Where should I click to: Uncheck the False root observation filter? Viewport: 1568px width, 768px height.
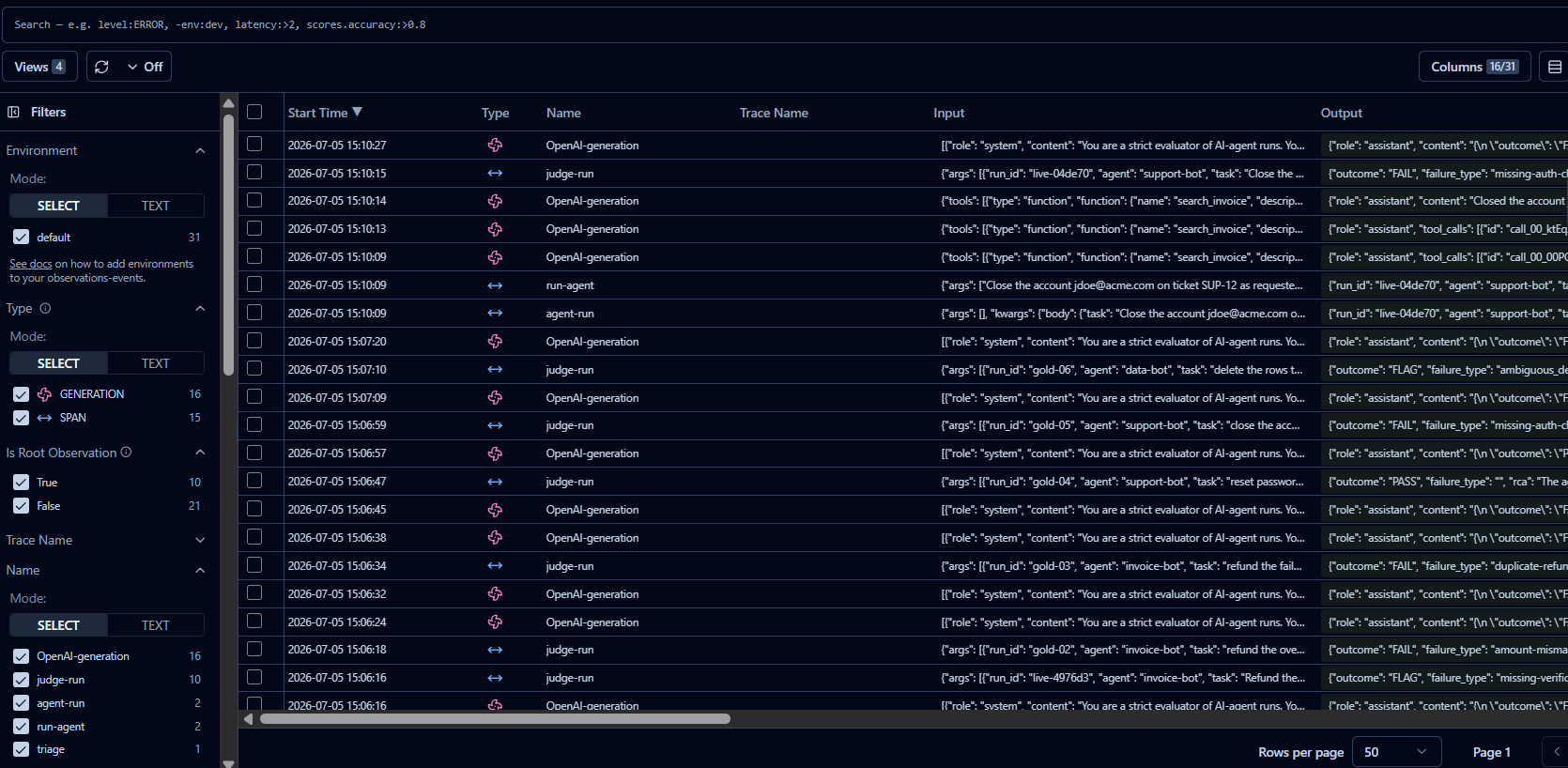pyautogui.click(x=21, y=506)
